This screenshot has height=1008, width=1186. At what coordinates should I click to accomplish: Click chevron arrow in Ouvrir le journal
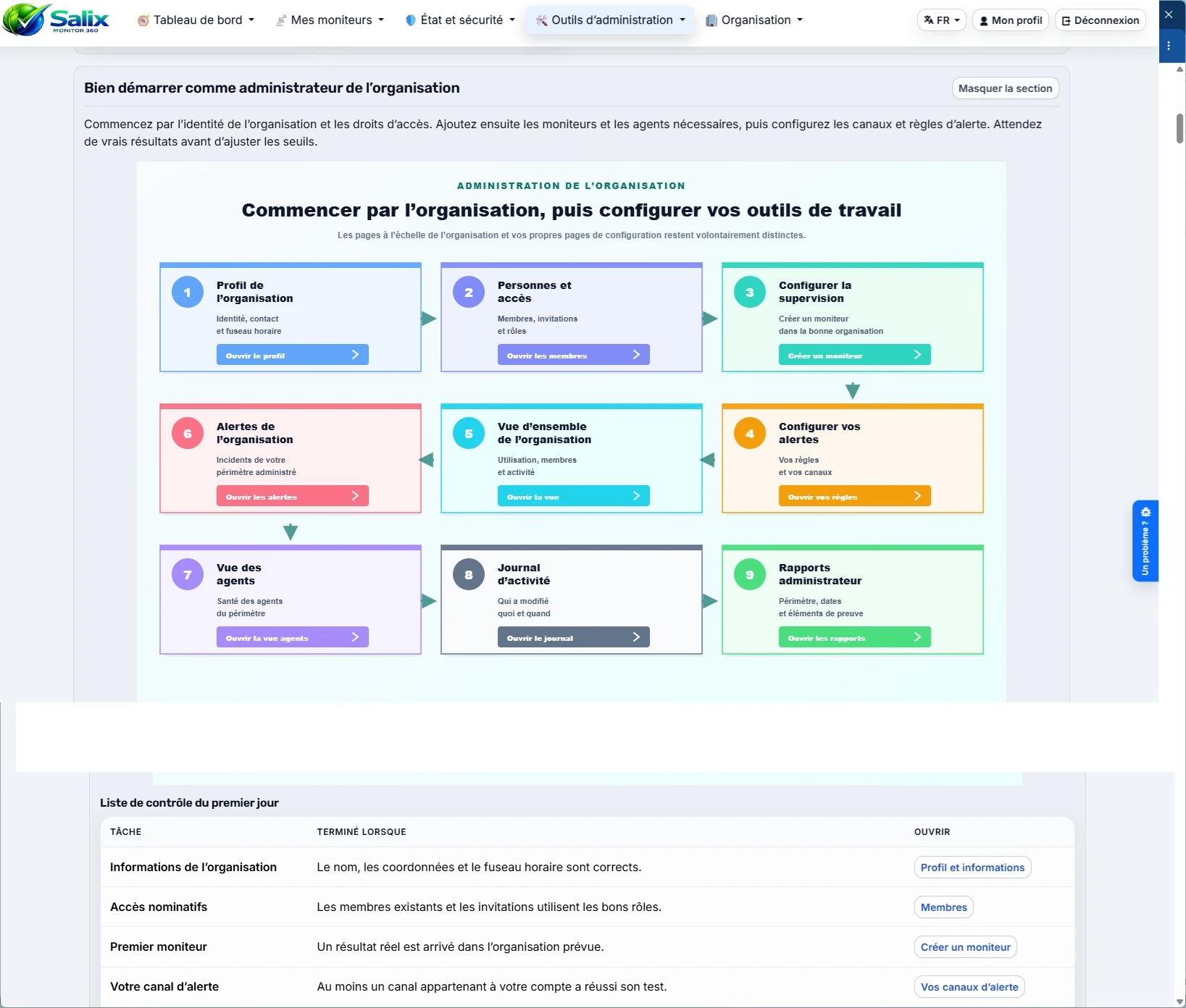(636, 637)
